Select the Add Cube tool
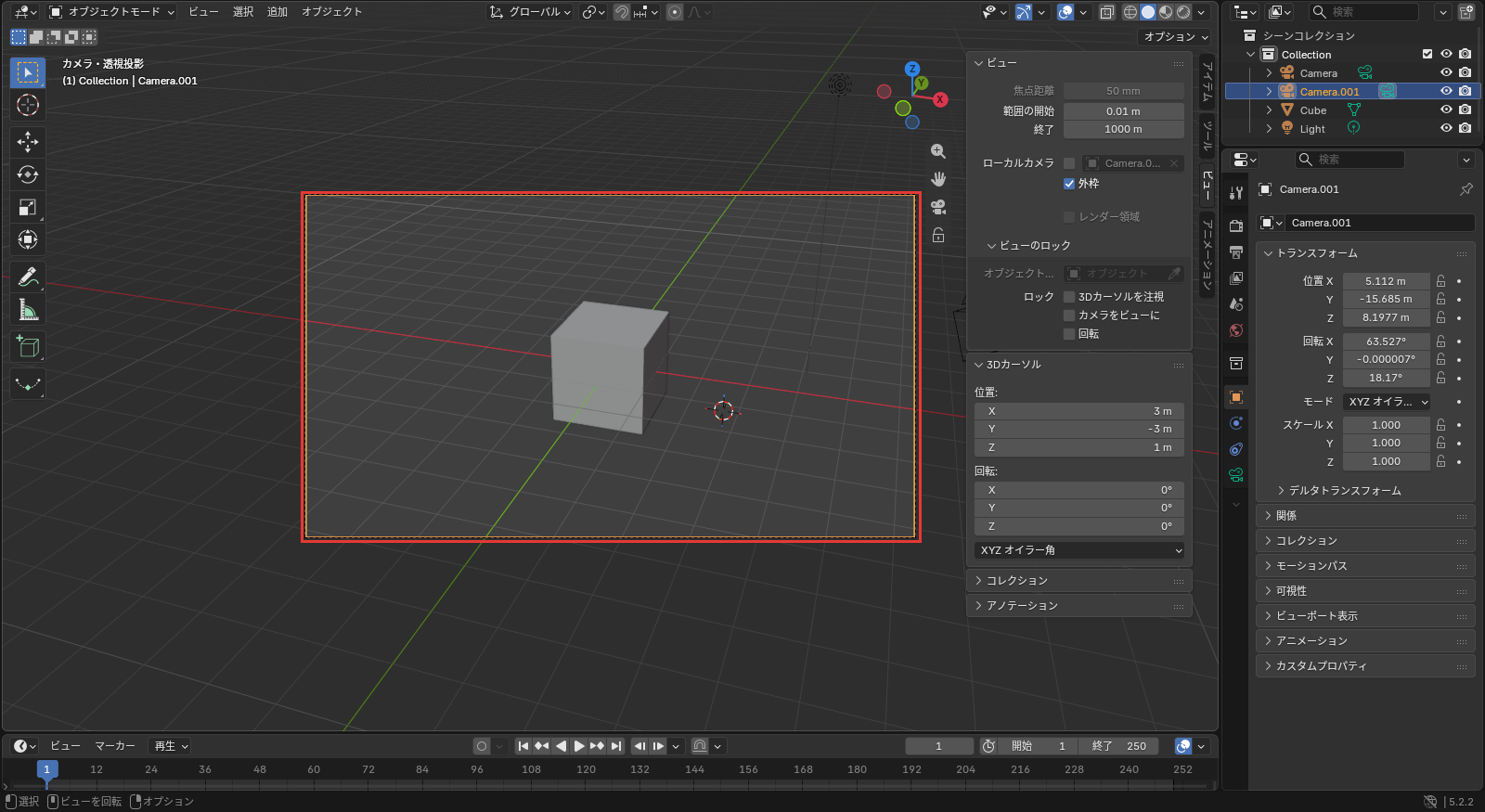This screenshot has height=812, width=1485. coord(28,347)
